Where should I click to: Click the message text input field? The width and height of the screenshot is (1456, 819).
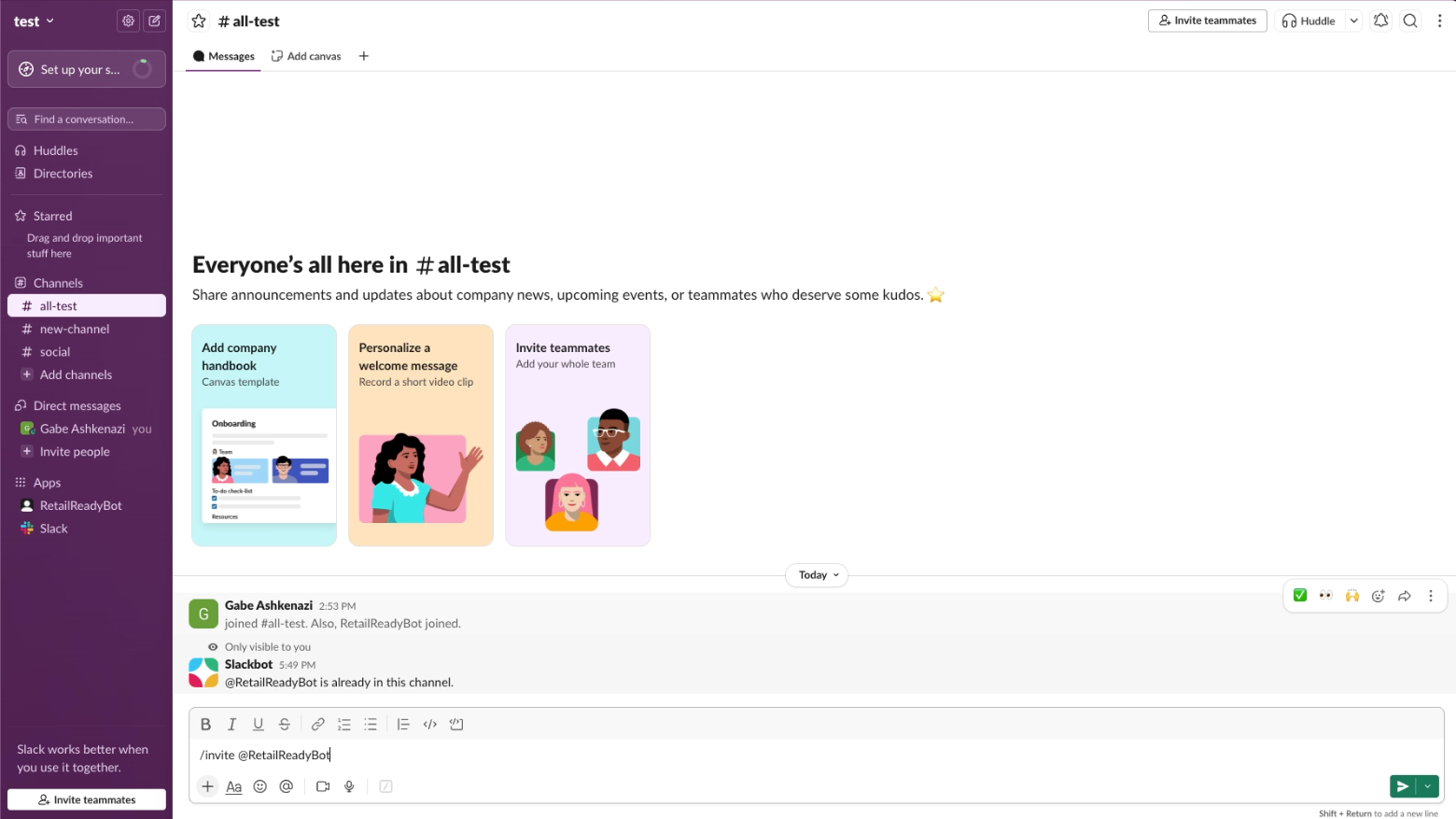(817, 755)
